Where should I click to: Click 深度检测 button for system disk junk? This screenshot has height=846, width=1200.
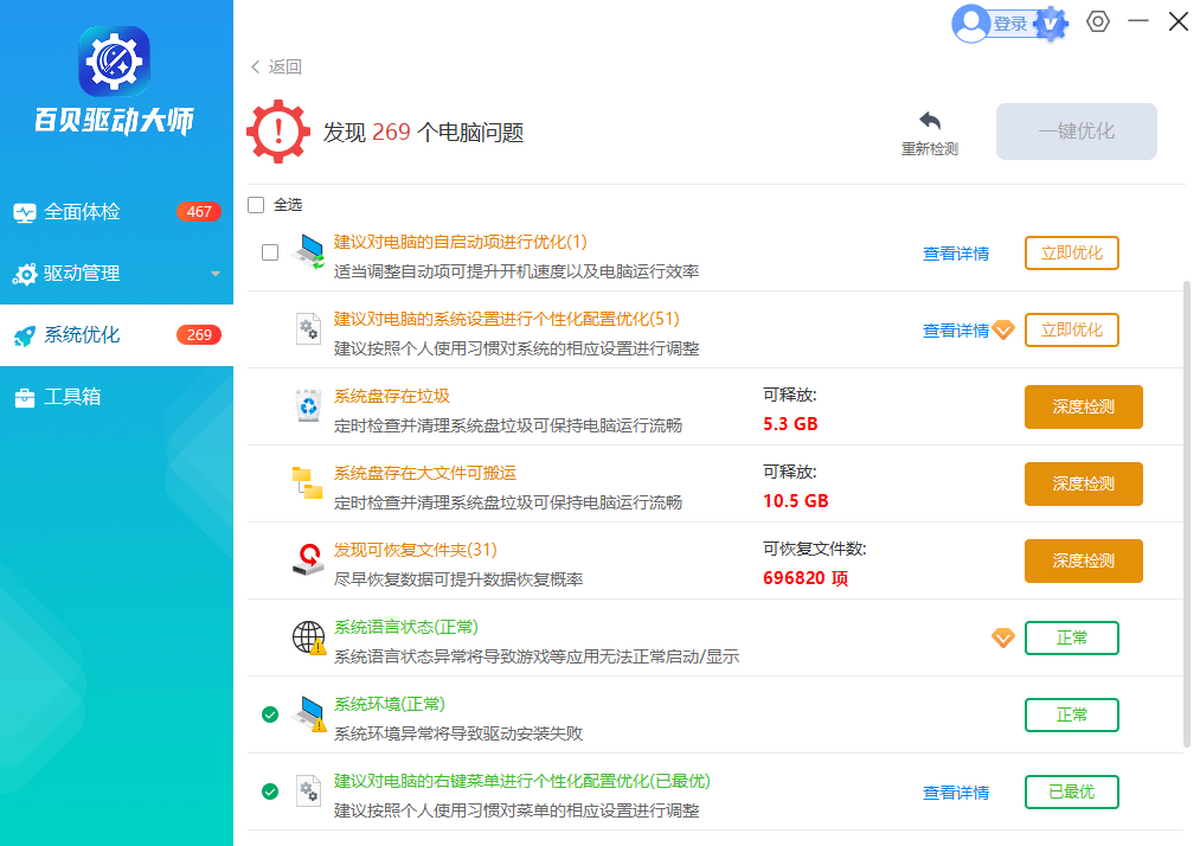1083,406
